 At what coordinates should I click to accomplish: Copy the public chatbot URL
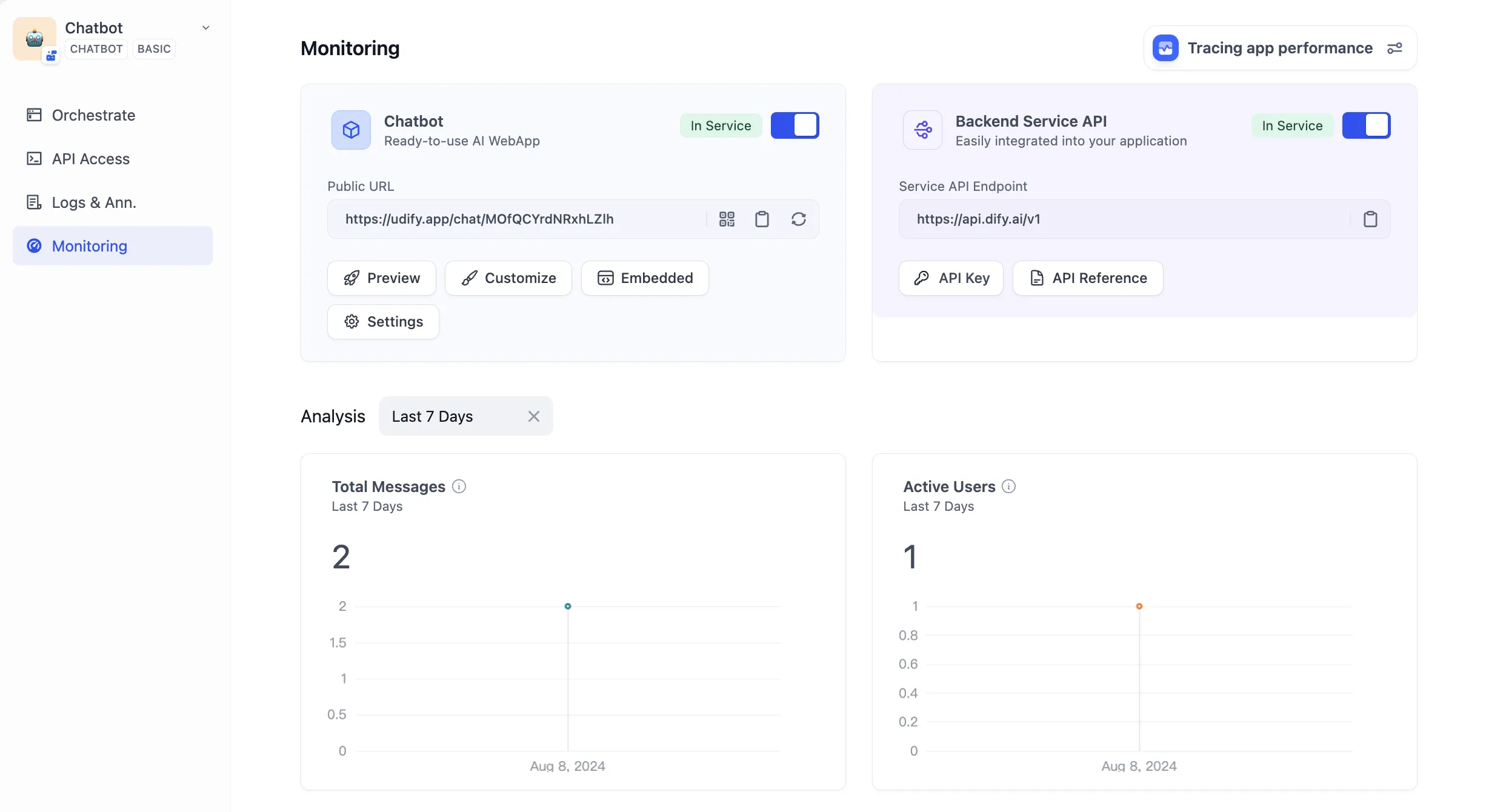762,219
